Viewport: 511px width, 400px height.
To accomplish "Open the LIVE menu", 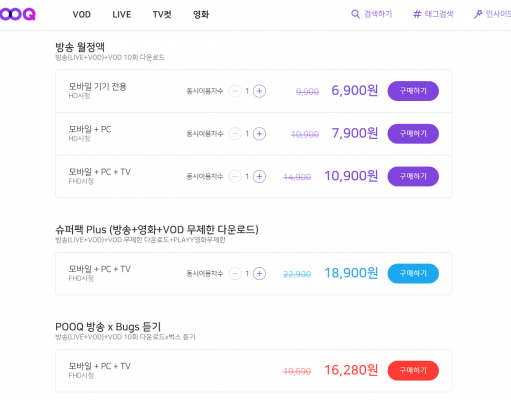I will (x=122, y=15).
